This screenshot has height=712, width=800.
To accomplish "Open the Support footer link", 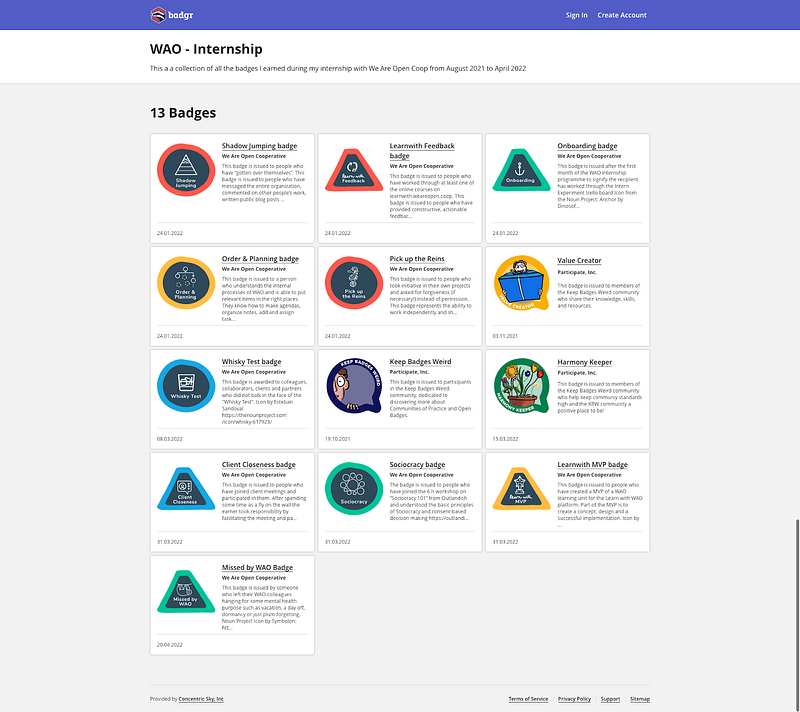I will (x=610, y=699).
